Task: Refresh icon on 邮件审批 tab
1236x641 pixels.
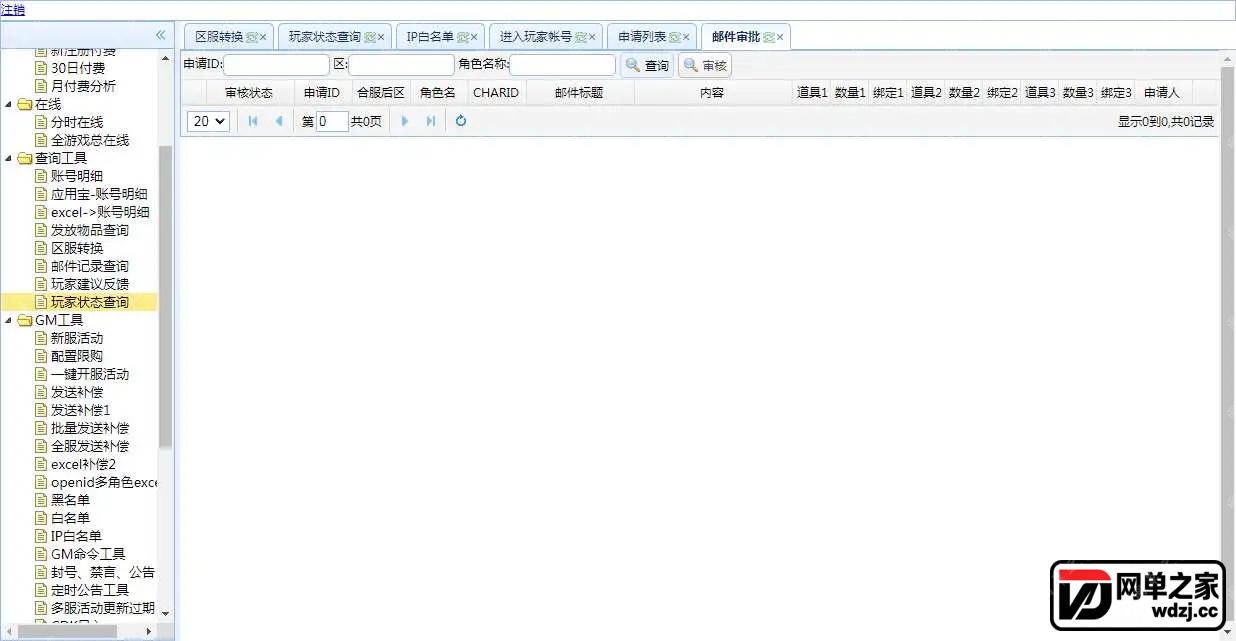Action: [768, 37]
